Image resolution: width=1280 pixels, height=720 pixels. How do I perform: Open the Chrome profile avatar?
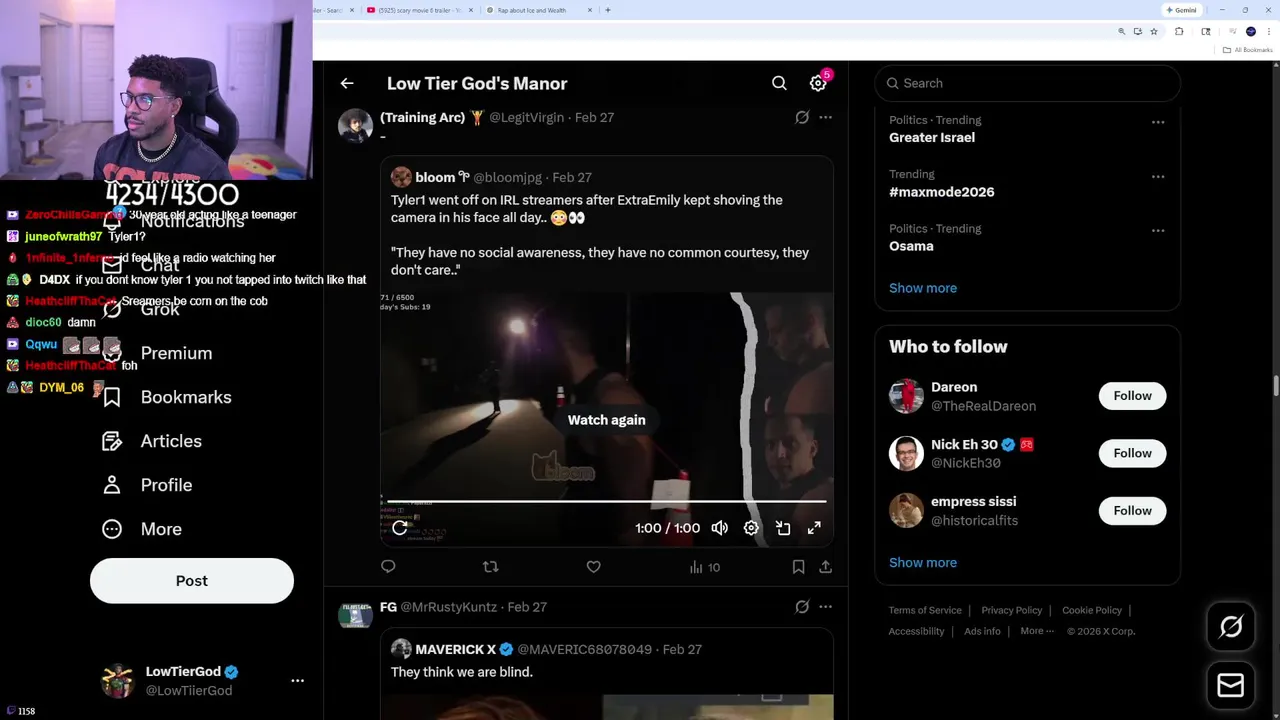[1251, 32]
